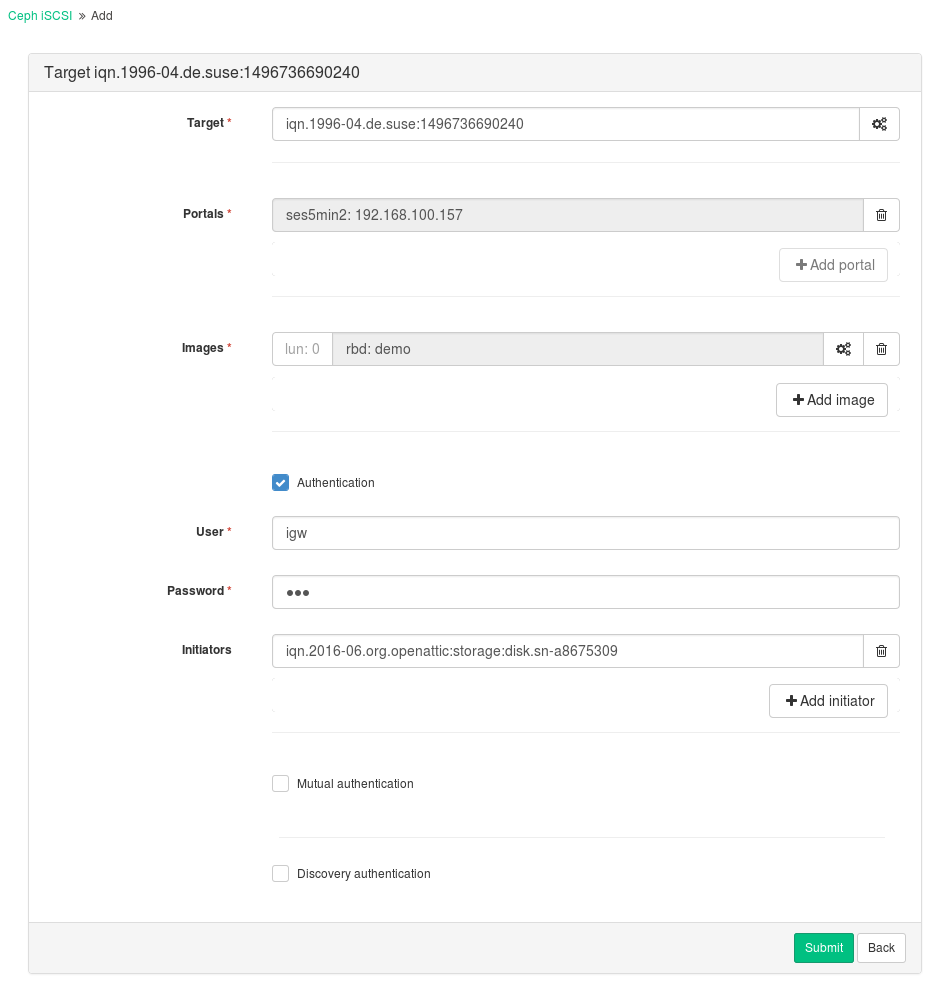Screen dimensions: 948x987
Task: Click the Add portal button
Action: point(833,265)
